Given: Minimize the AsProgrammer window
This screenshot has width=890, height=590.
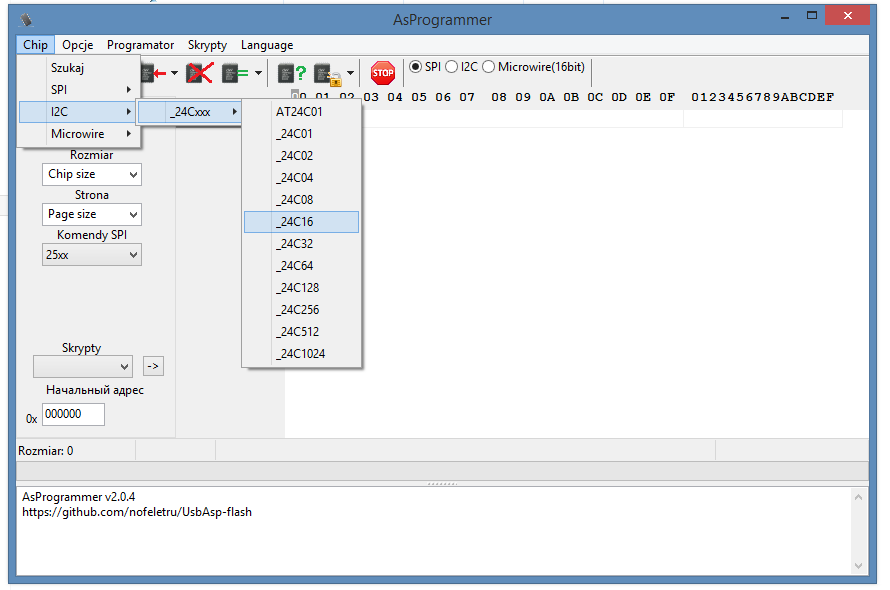Looking at the screenshot, I should coord(785,17).
